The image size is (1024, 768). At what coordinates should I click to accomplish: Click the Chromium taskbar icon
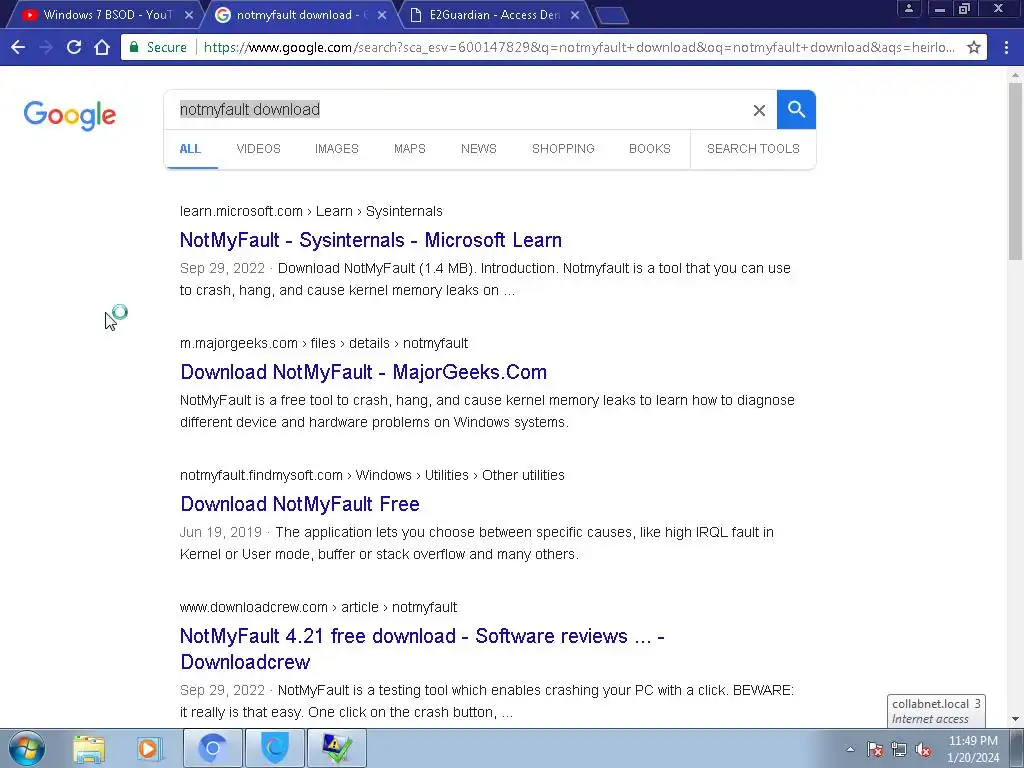[212, 748]
